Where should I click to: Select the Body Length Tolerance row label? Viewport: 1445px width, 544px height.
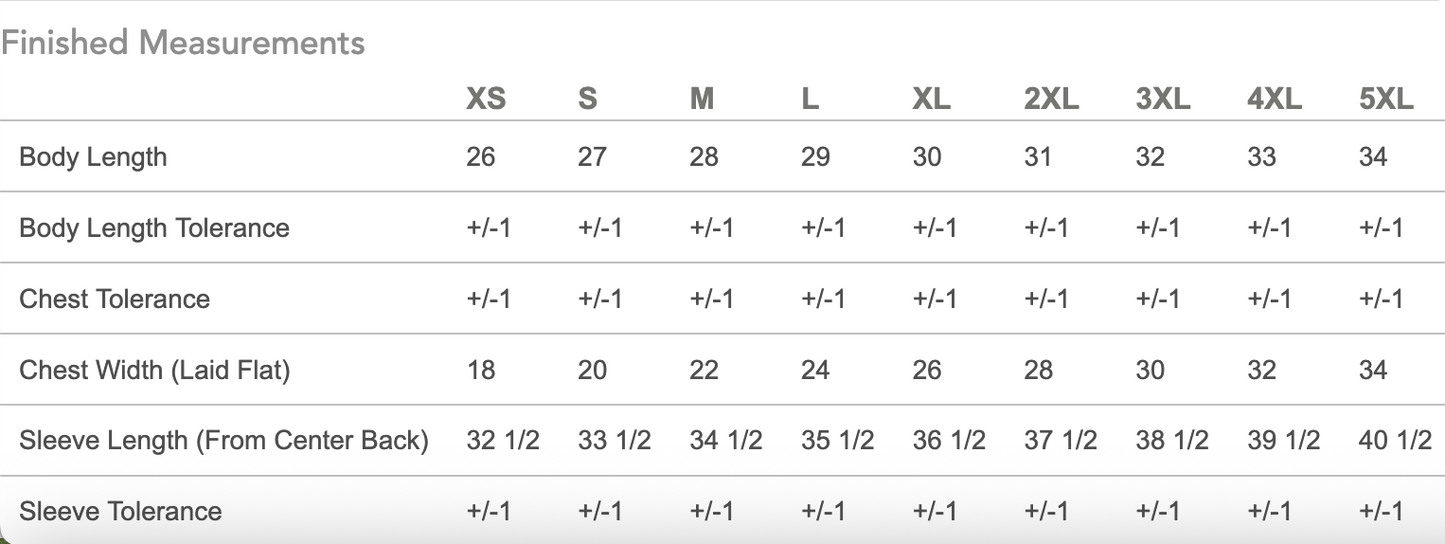(x=154, y=228)
